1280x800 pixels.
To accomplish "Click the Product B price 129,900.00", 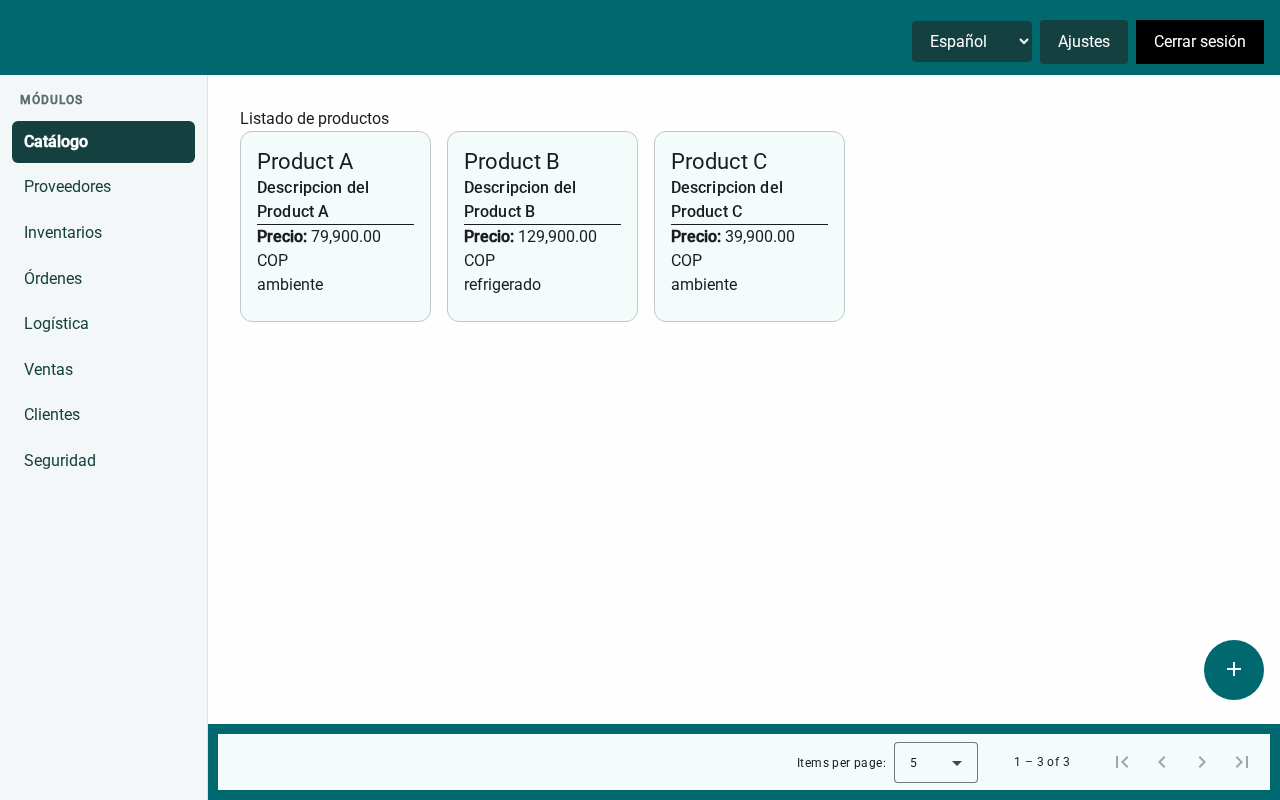I will tap(557, 237).
